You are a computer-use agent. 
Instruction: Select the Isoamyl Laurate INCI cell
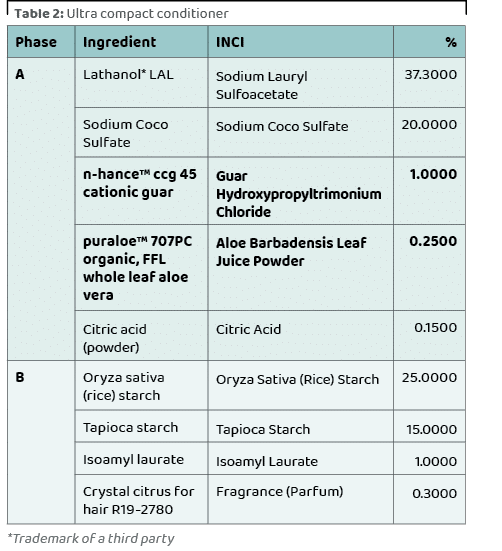click(301, 459)
